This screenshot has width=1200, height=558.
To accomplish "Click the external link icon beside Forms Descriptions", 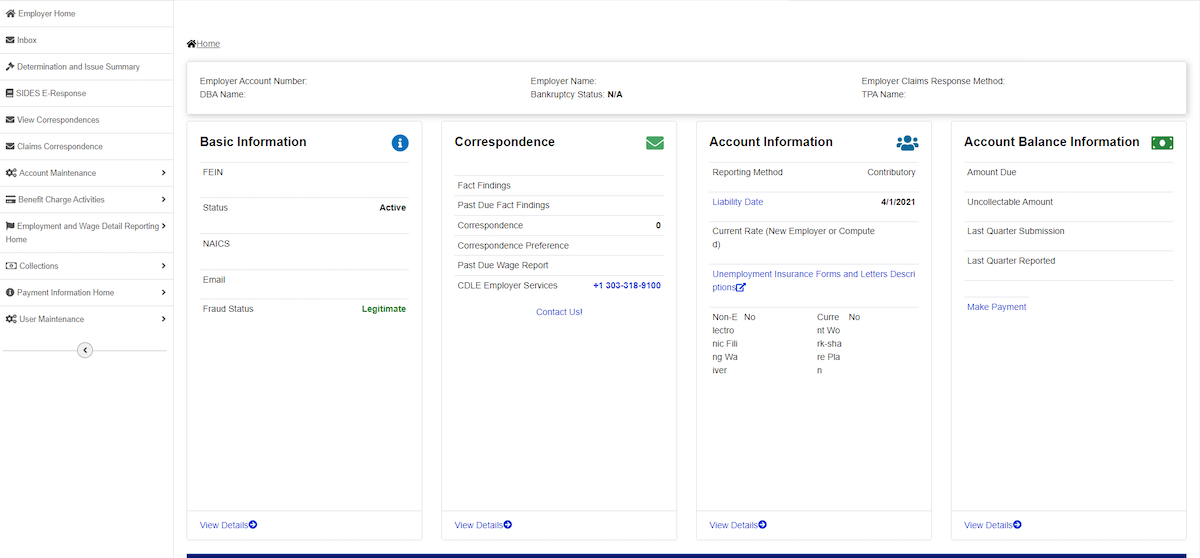I will pos(741,288).
